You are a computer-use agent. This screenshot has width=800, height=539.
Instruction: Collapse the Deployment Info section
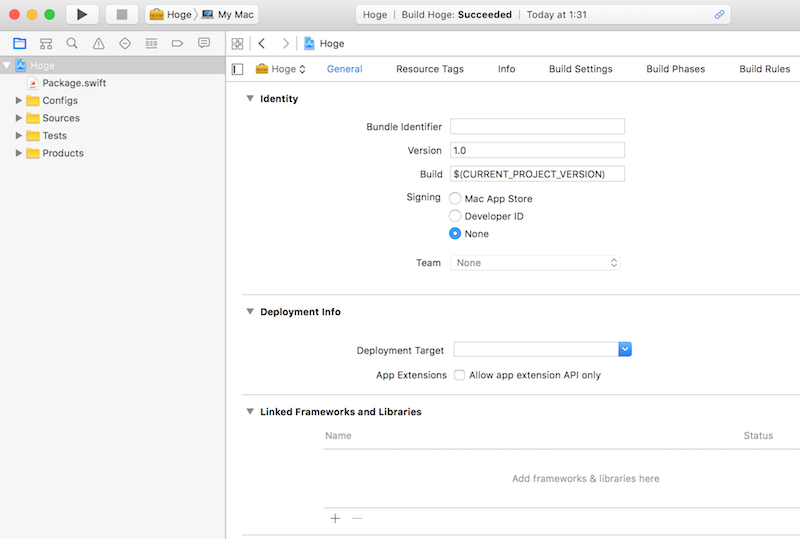250,311
